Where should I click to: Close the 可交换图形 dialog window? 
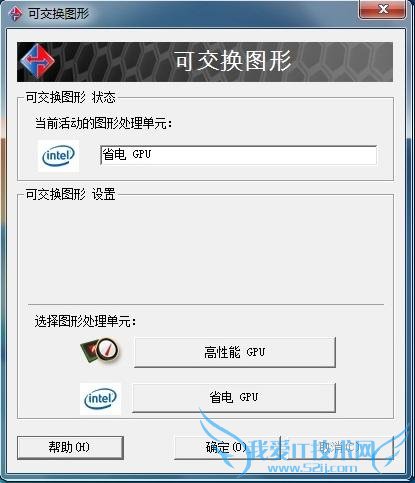383,9
